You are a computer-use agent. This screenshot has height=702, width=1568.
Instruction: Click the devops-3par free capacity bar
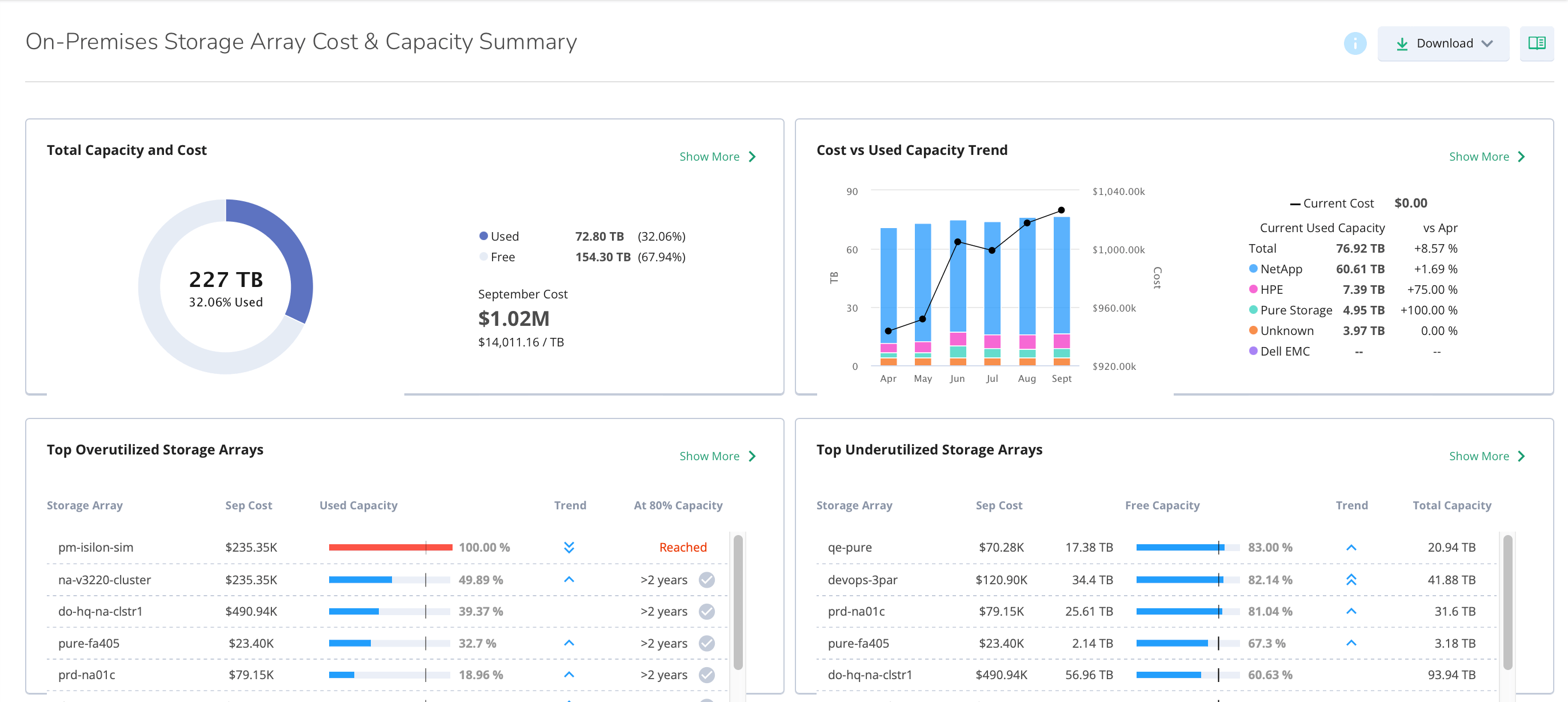pyautogui.click(x=1187, y=580)
